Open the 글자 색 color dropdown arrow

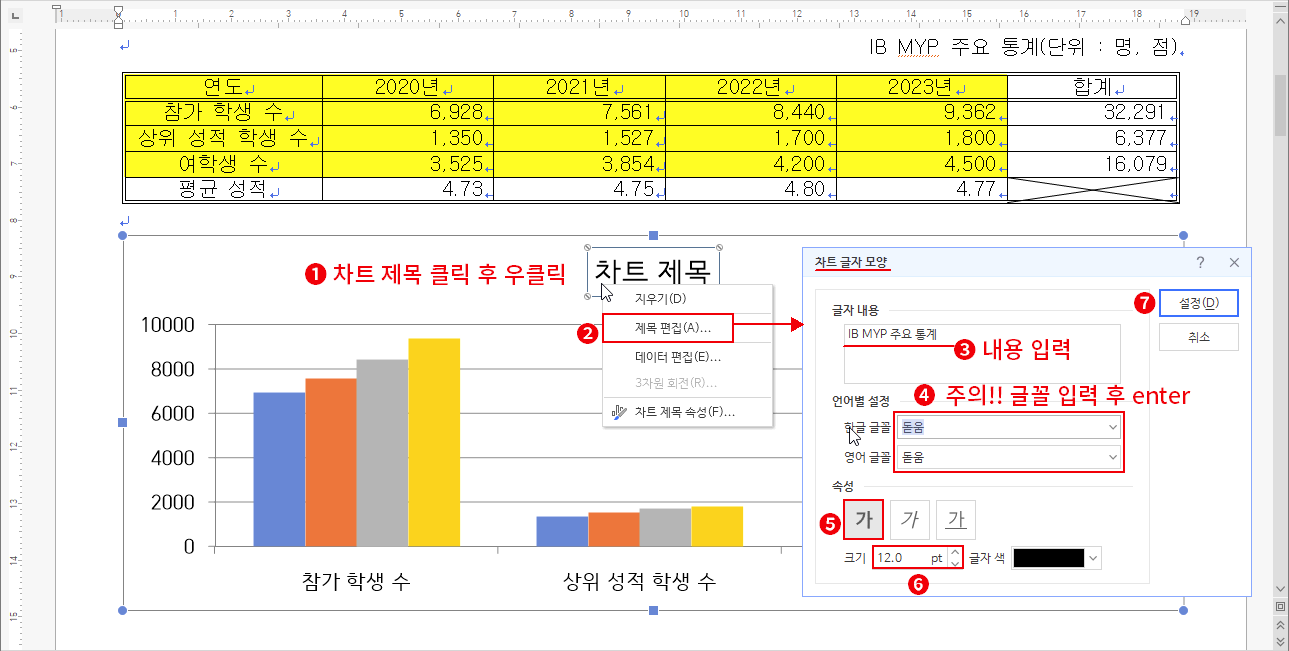tap(1092, 557)
